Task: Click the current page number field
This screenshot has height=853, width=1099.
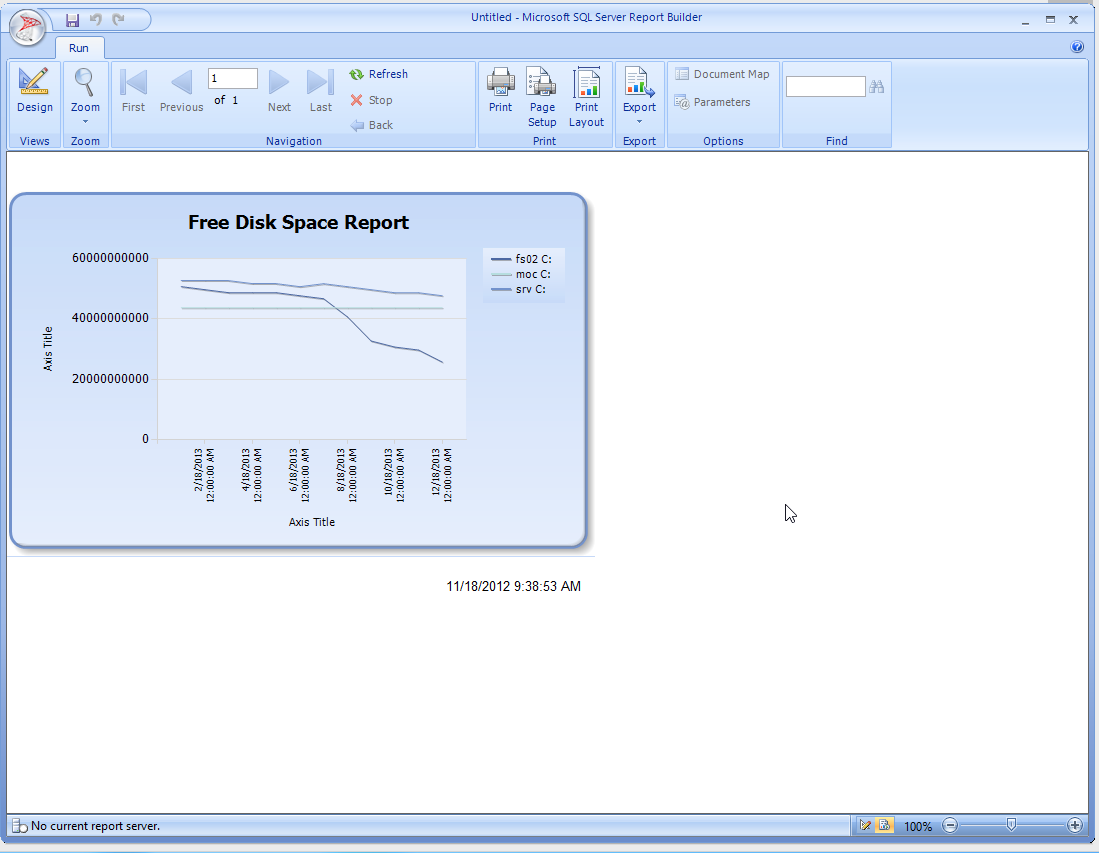Action: pyautogui.click(x=232, y=78)
